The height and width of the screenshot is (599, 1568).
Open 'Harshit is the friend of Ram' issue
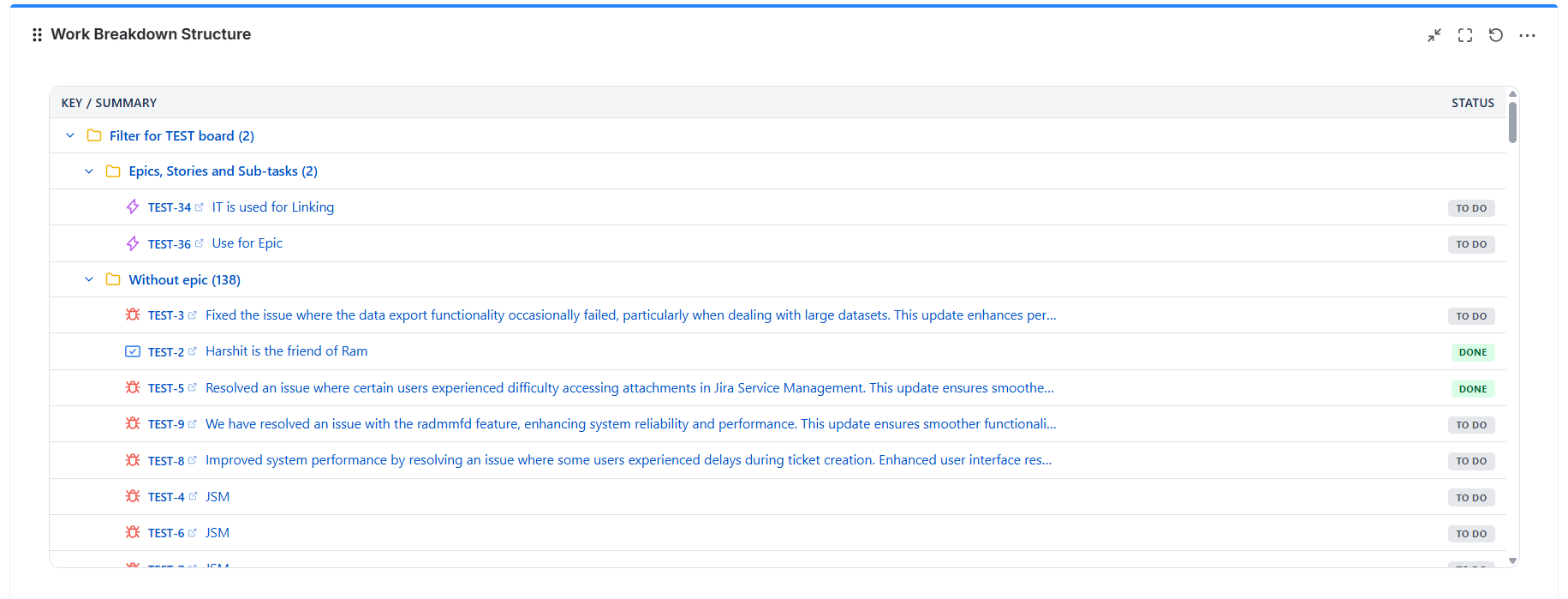[287, 351]
